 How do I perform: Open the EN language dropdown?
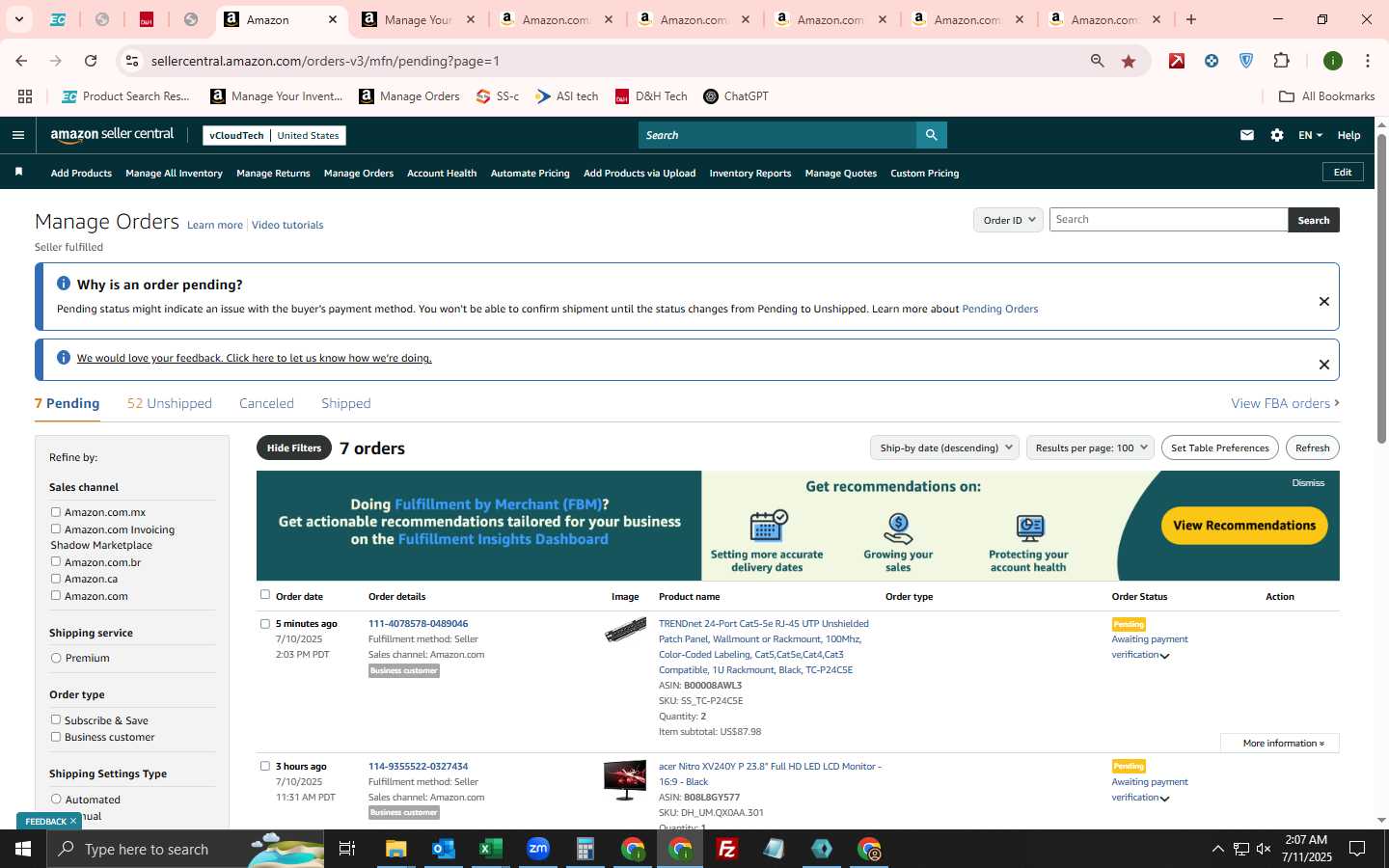1310,135
